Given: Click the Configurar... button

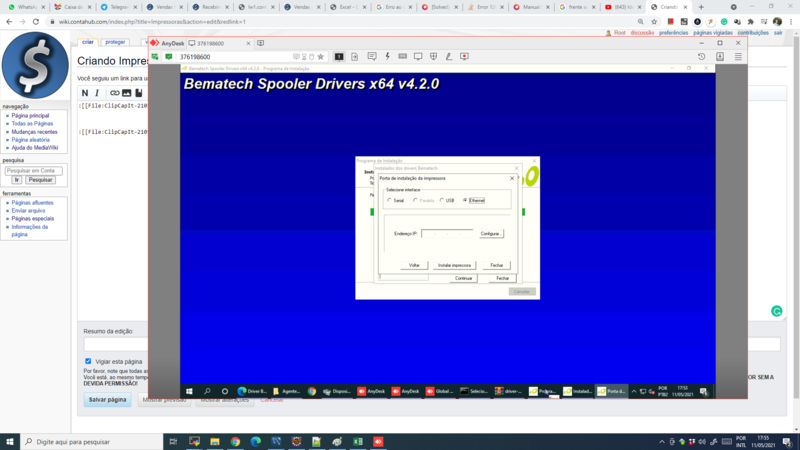Looking at the screenshot, I should [491, 234].
